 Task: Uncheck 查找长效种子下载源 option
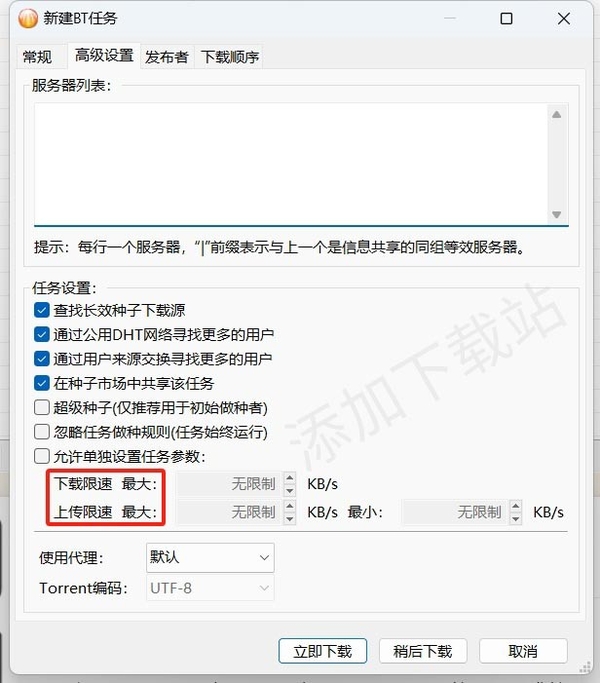[x=41, y=310]
